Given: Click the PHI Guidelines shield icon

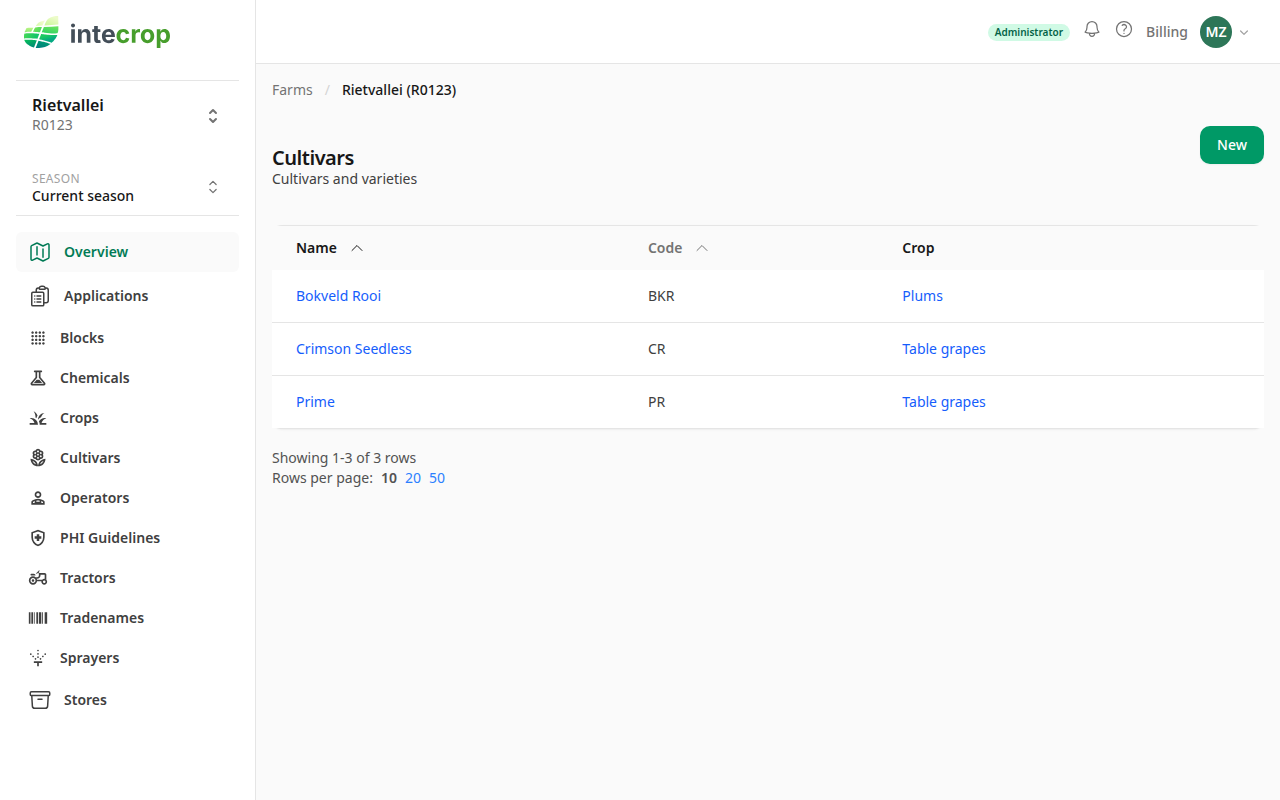Looking at the screenshot, I should click(38, 538).
